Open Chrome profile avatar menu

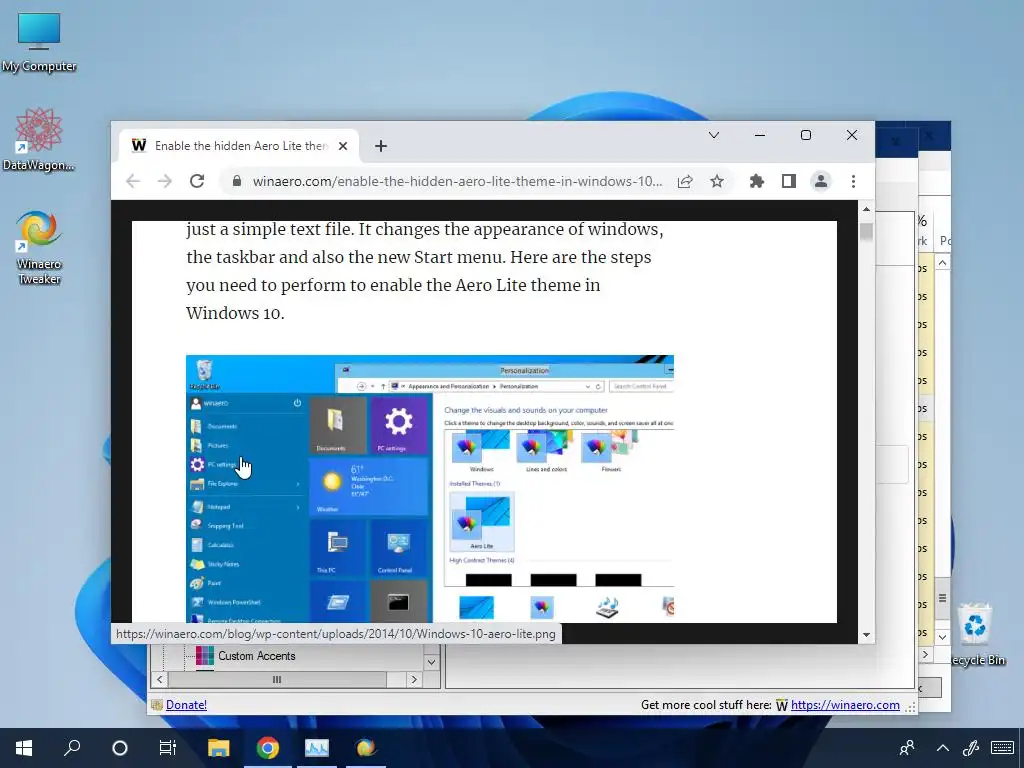pyautogui.click(x=820, y=182)
